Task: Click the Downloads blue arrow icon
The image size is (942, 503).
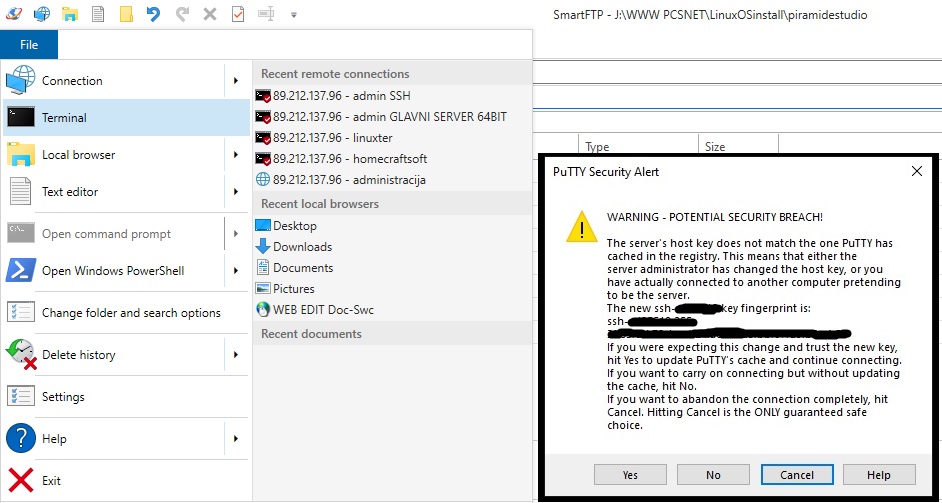Action: (263, 246)
